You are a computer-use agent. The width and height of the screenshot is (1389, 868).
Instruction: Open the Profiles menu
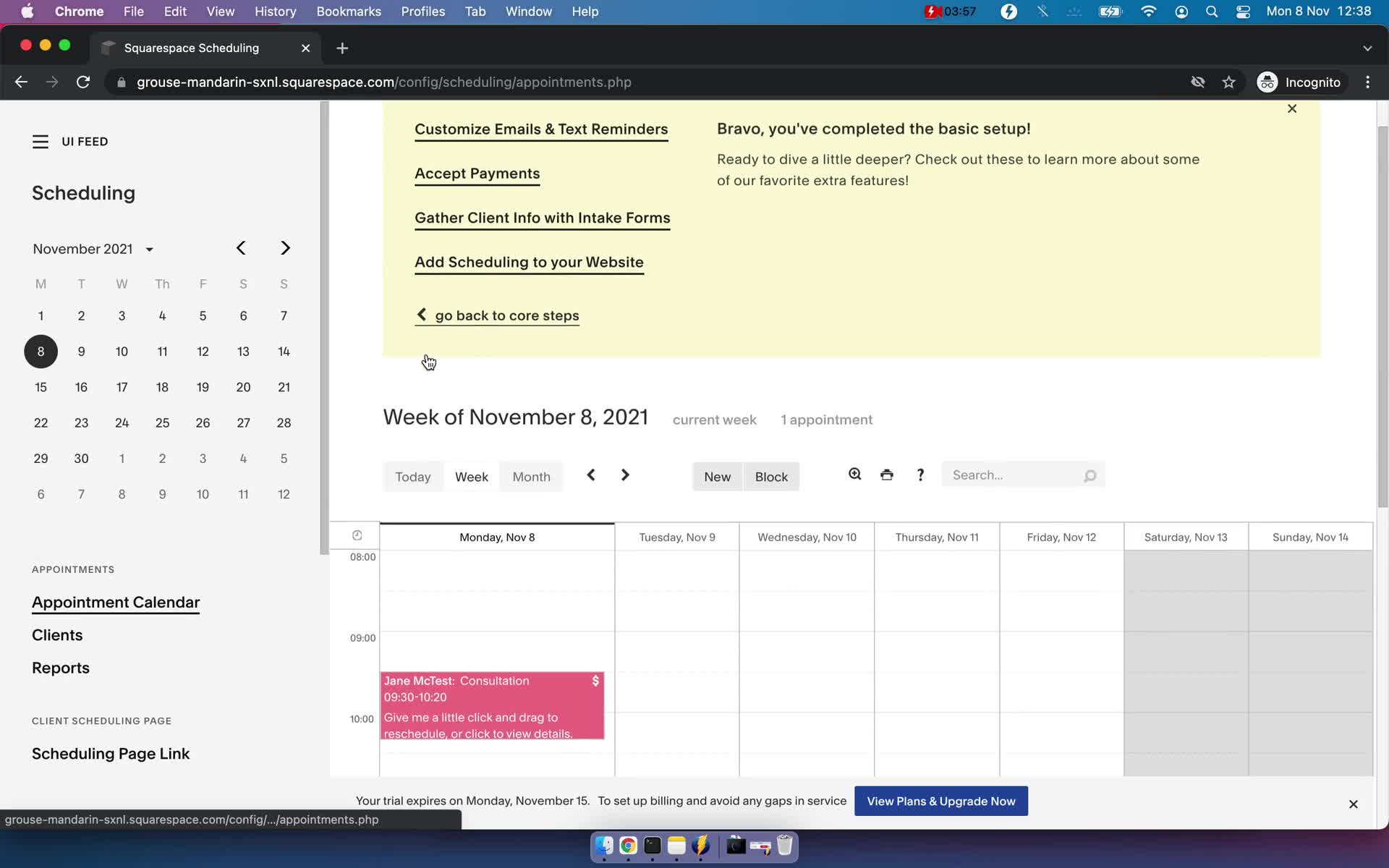[423, 12]
